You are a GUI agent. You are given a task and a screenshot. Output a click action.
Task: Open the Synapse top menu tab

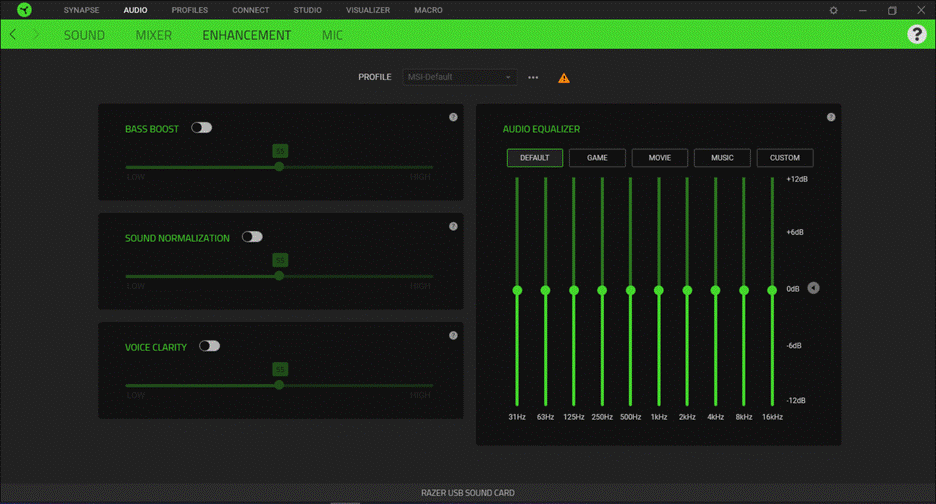pyautogui.click(x=82, y=10)
